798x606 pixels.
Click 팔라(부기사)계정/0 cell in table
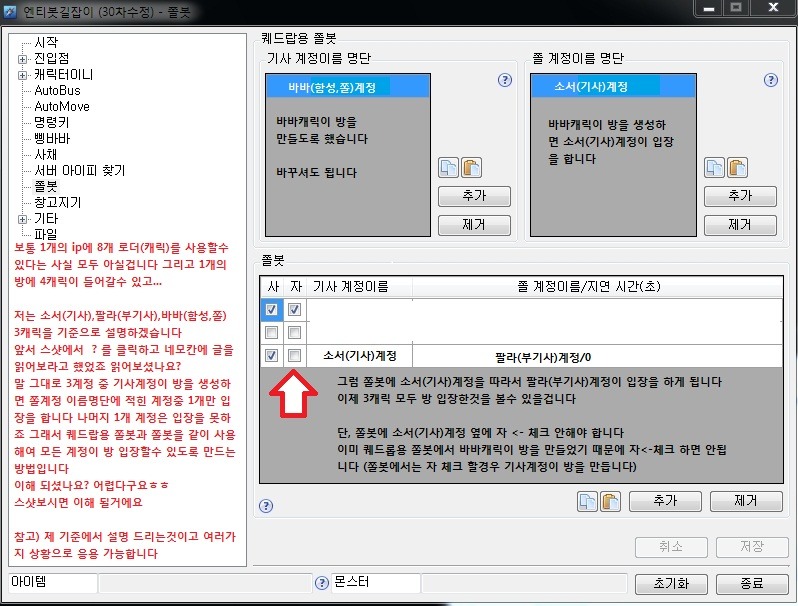coord(597,356)
